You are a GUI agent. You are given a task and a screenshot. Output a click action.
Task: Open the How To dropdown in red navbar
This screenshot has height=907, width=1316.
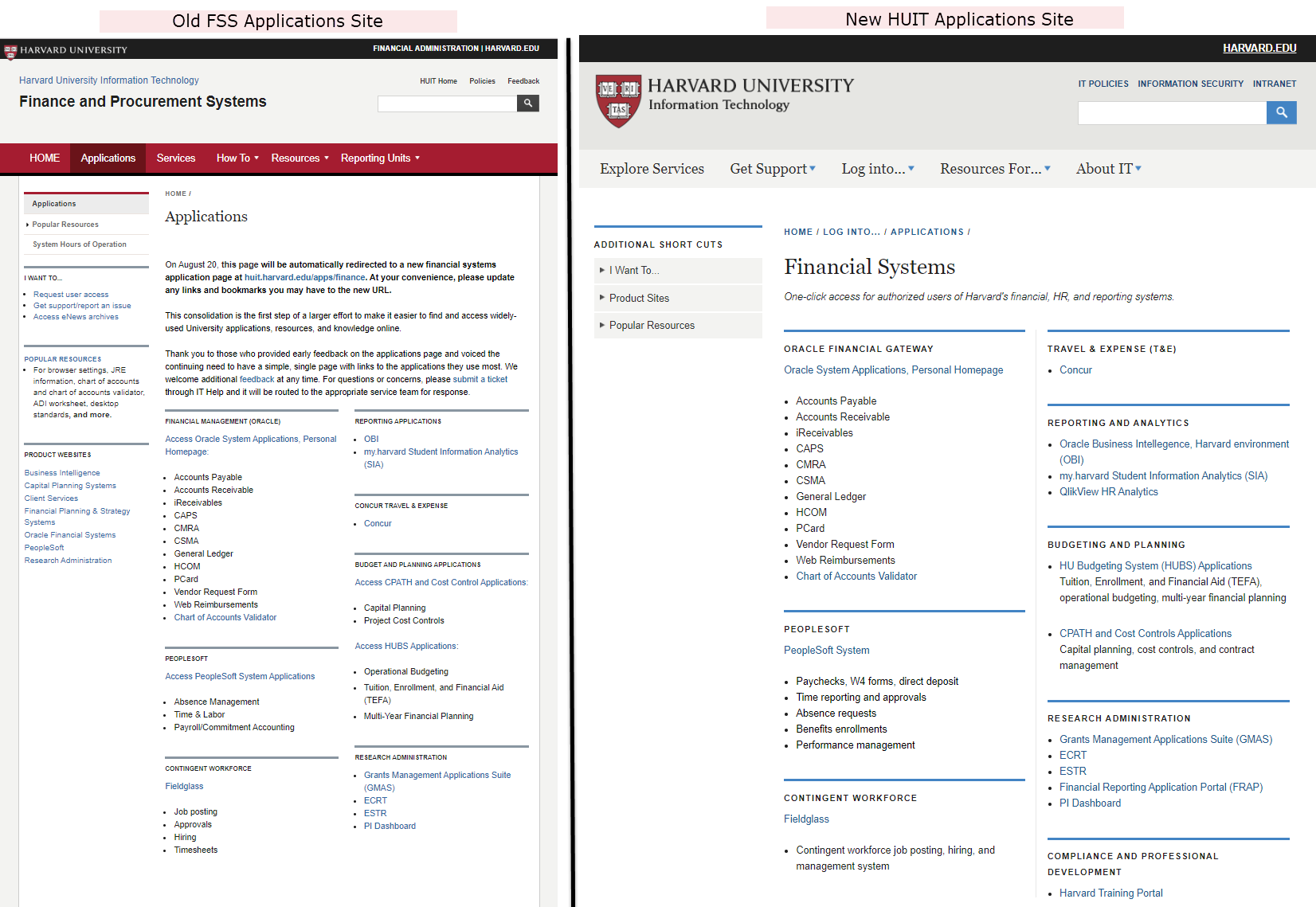237,158
